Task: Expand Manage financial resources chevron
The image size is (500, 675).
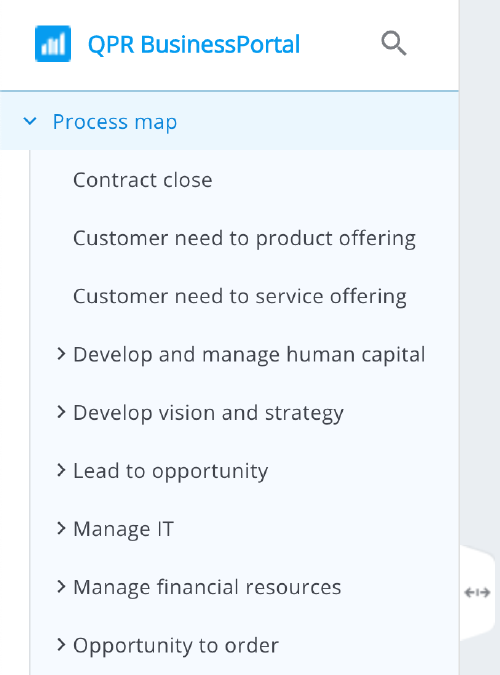Action: pos(61,586)
